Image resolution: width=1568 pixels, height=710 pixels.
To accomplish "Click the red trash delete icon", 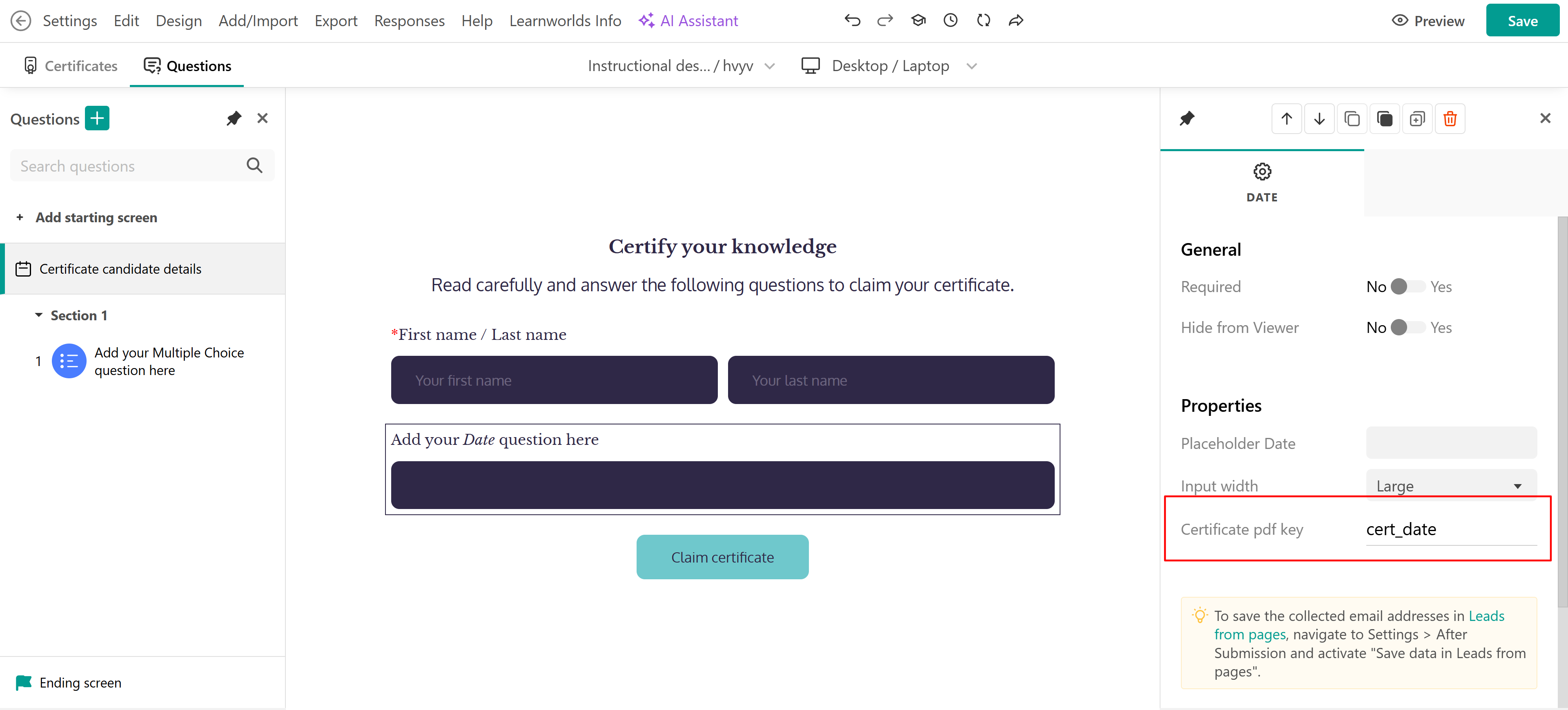I will coord(1449,119).
